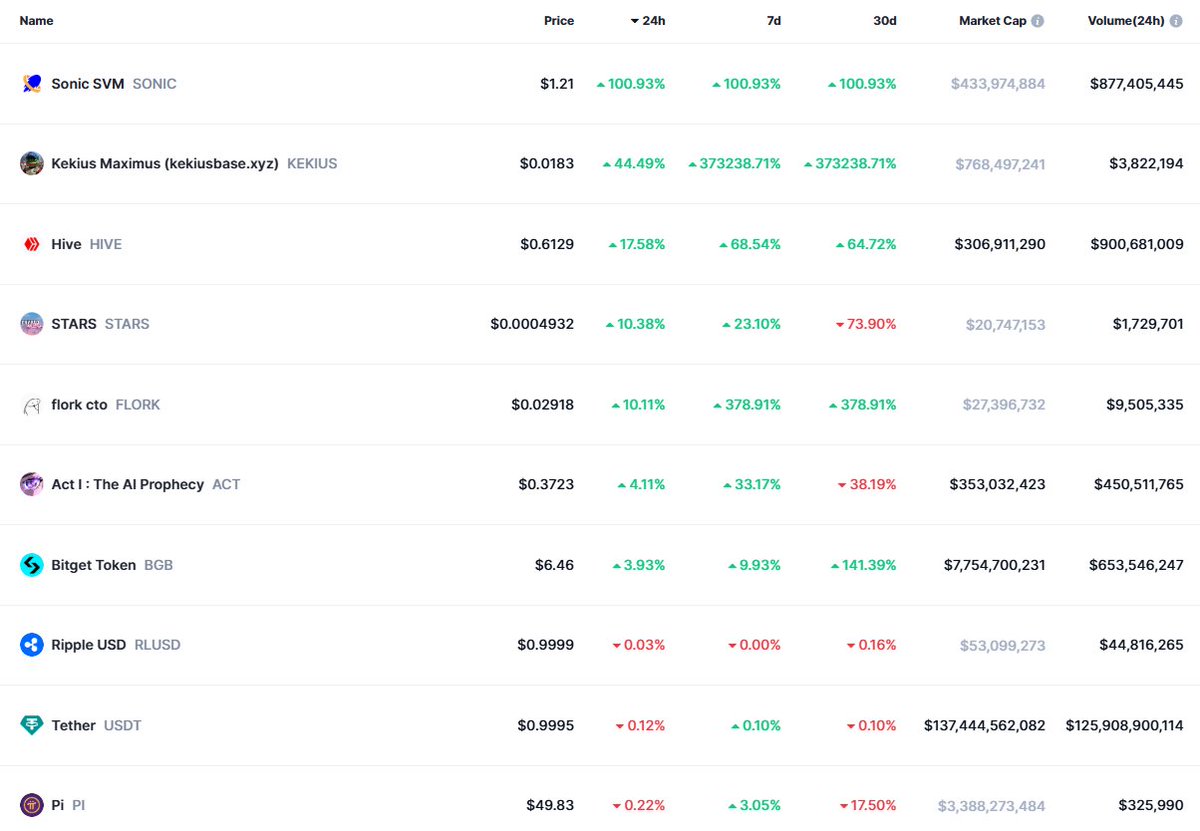Click Tether market cap $137,444,562,082
This screenshot has width=1200, height=831.
pos(985,725)
